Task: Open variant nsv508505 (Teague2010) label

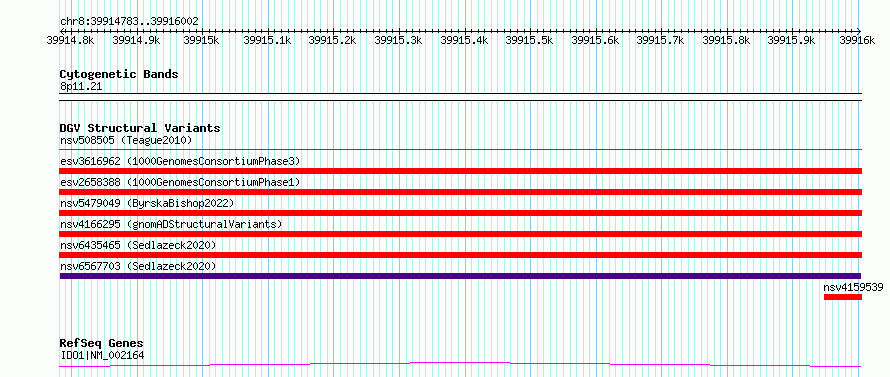Action: coord(126,140)
